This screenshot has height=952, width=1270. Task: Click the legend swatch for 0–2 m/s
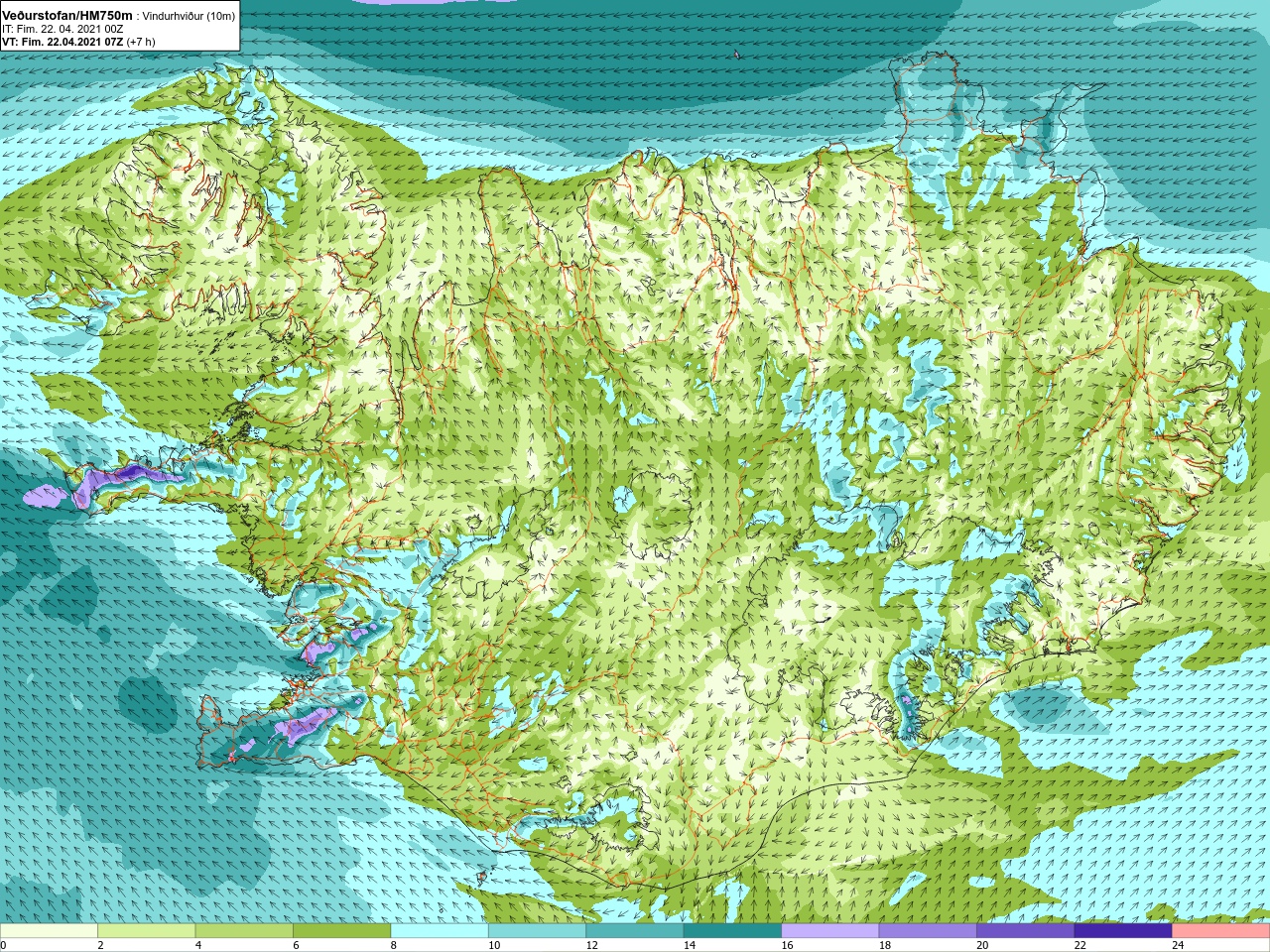point(49,931)
